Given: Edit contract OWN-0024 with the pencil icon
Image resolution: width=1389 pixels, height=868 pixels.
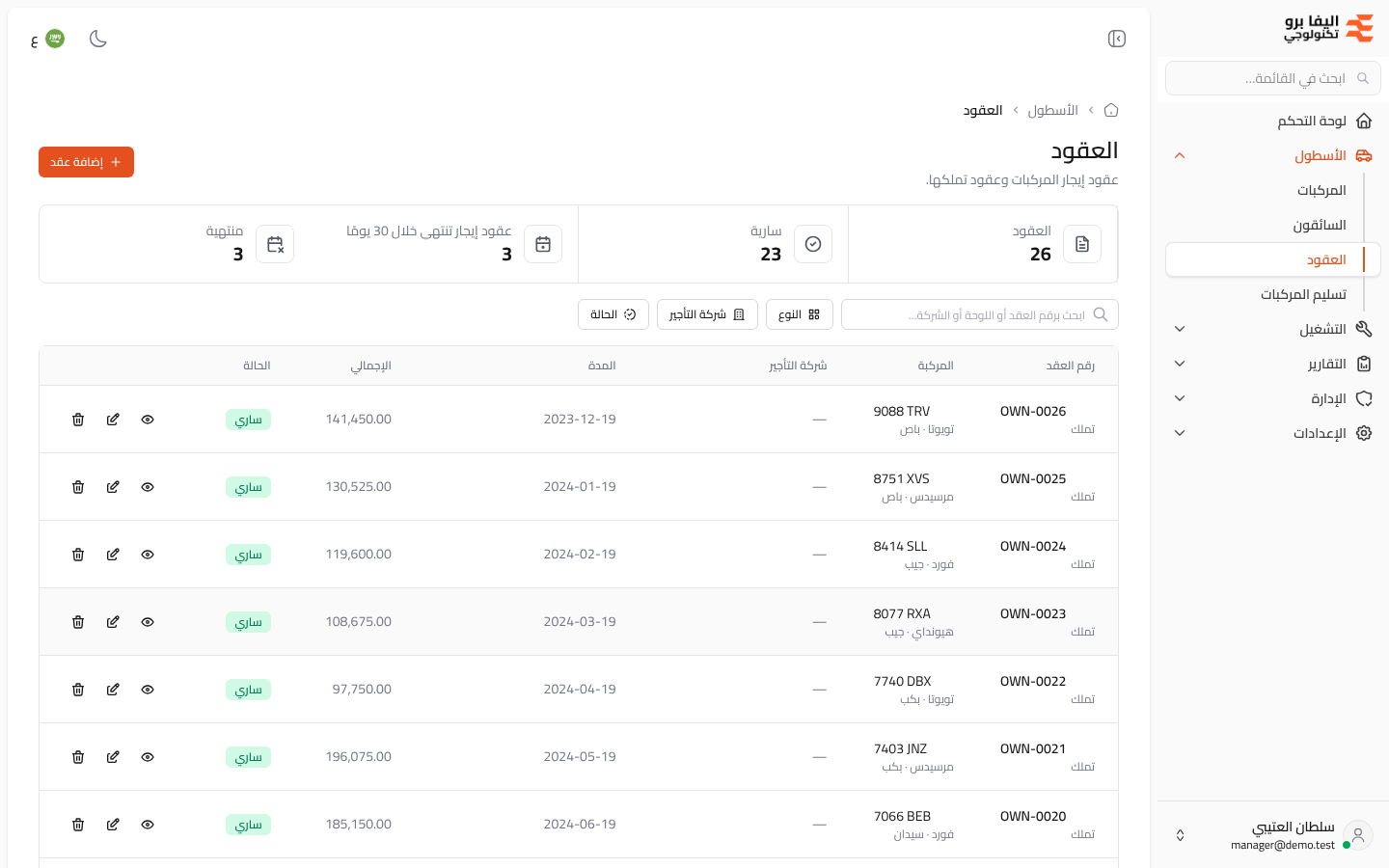Looking at the screenshot, I should tap(113, 555).
